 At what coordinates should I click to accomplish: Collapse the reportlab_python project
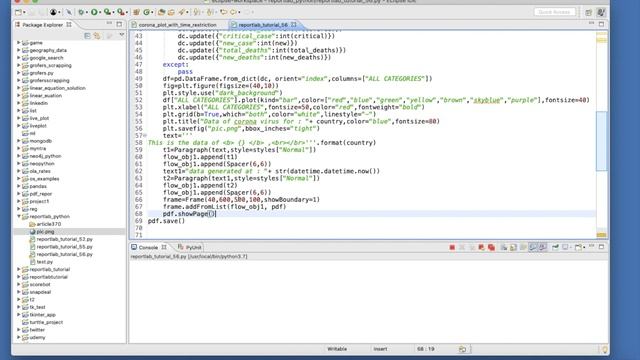click(18, 216)
